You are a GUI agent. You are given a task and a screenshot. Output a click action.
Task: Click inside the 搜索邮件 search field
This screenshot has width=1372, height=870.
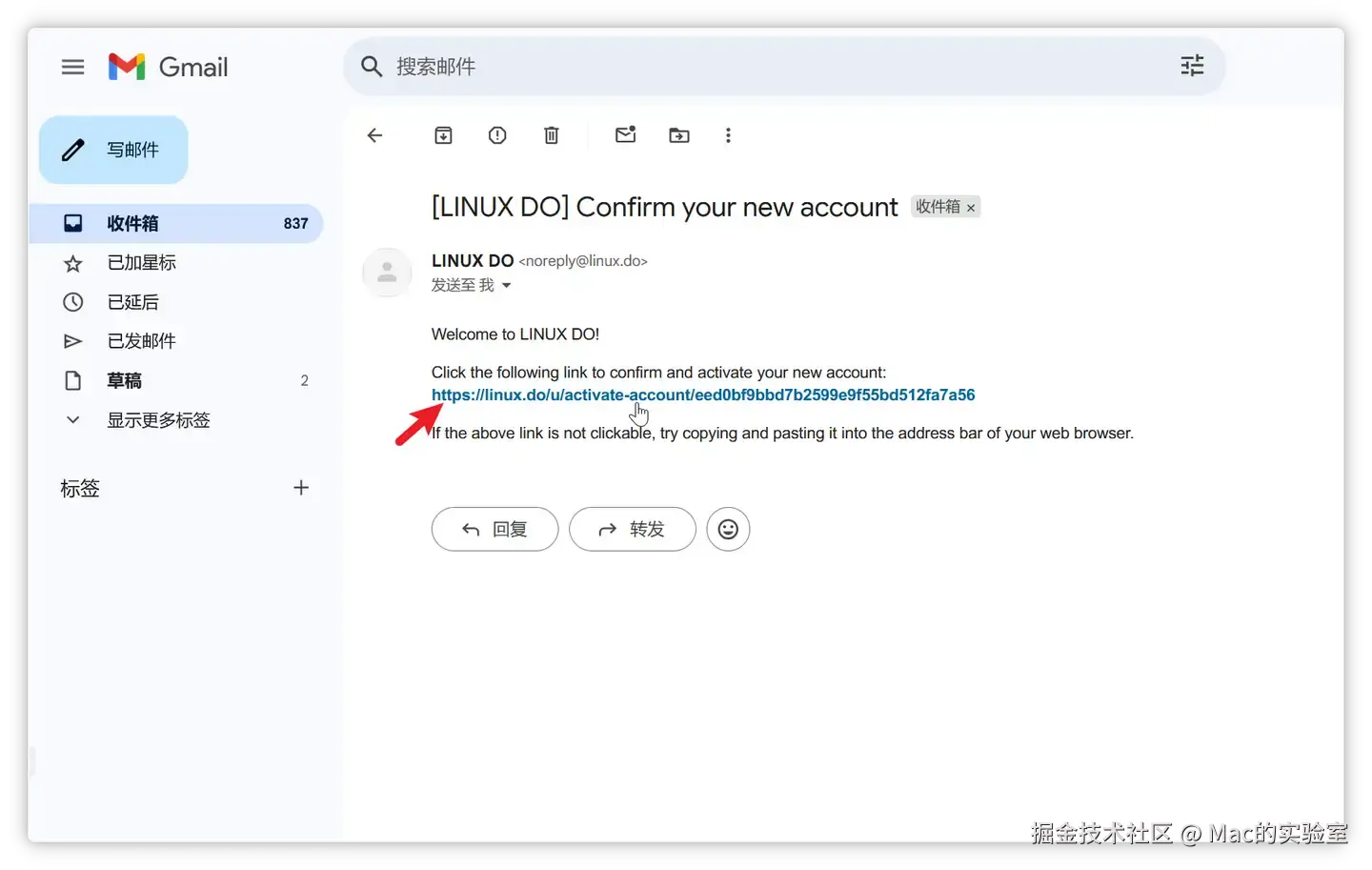coord(783,67)
